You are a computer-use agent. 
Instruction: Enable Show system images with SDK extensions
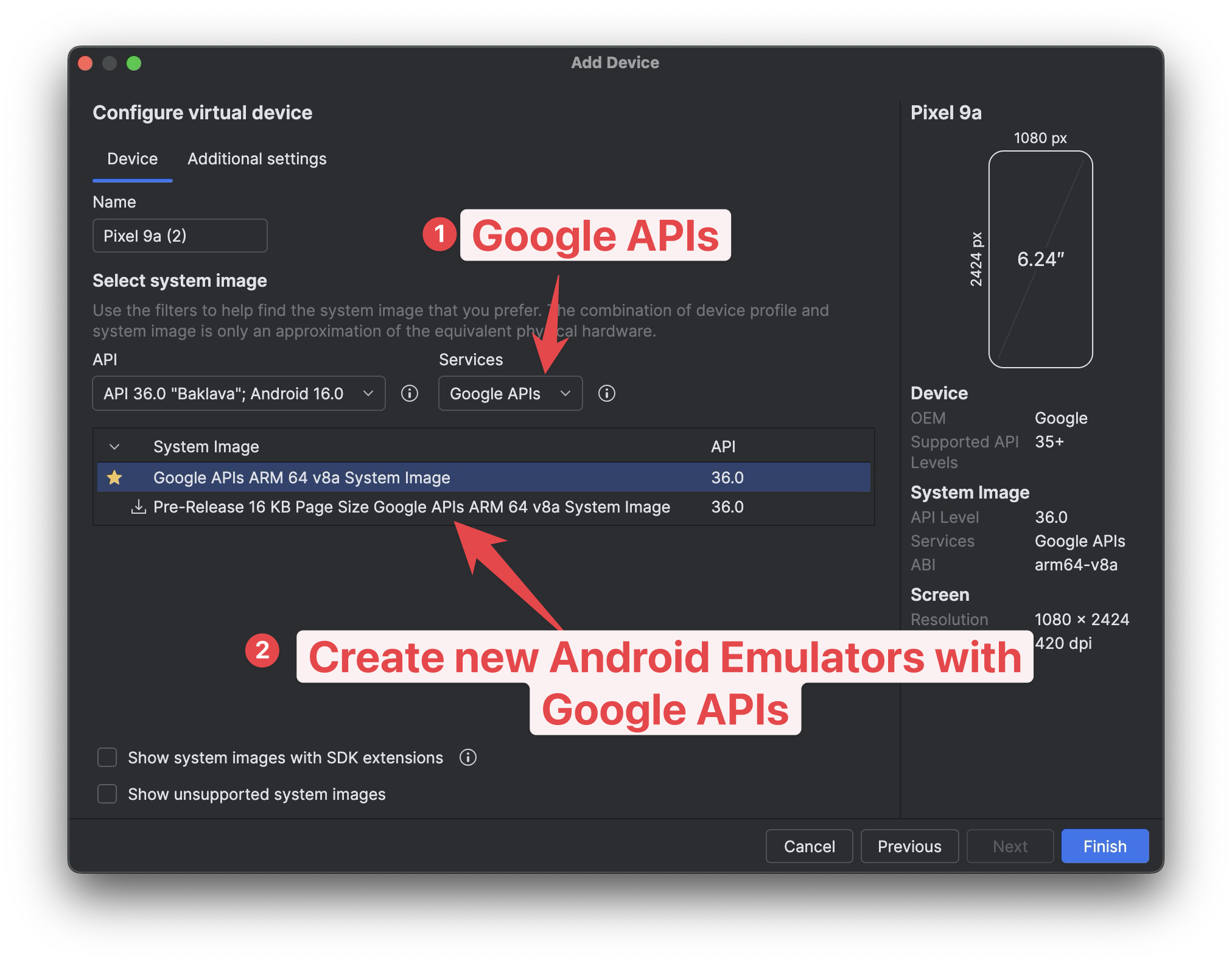(x=108, y=757)
